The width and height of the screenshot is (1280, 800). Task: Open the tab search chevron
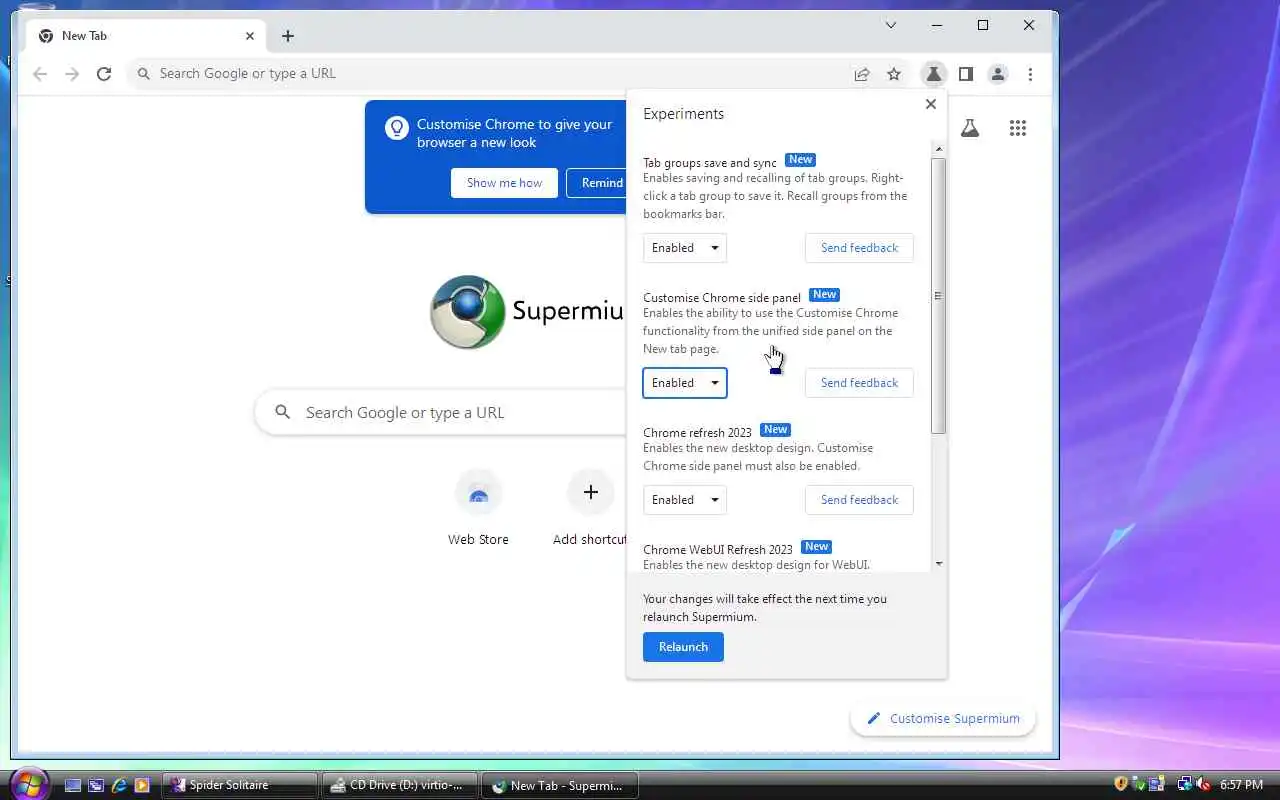891,25
